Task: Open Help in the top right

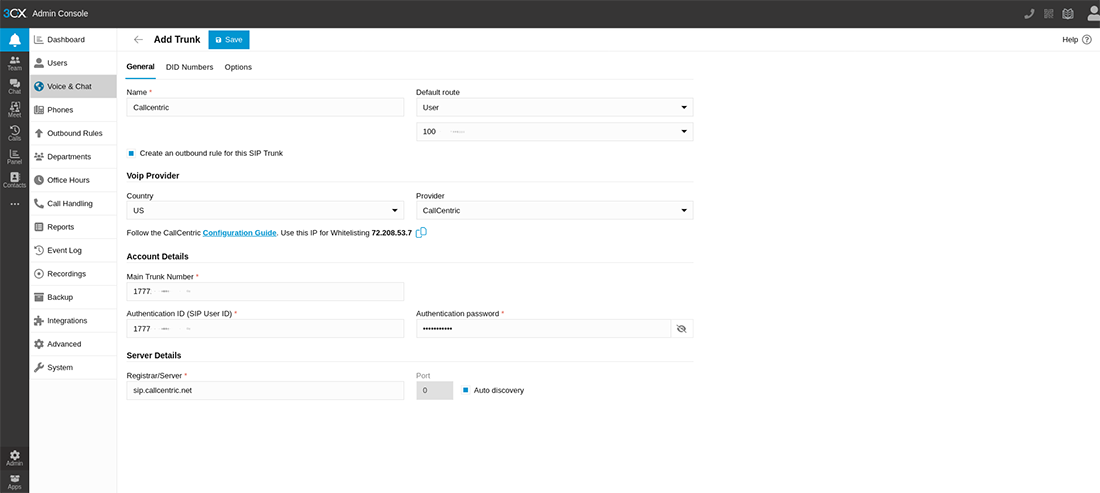Action: coord(1077,40)
